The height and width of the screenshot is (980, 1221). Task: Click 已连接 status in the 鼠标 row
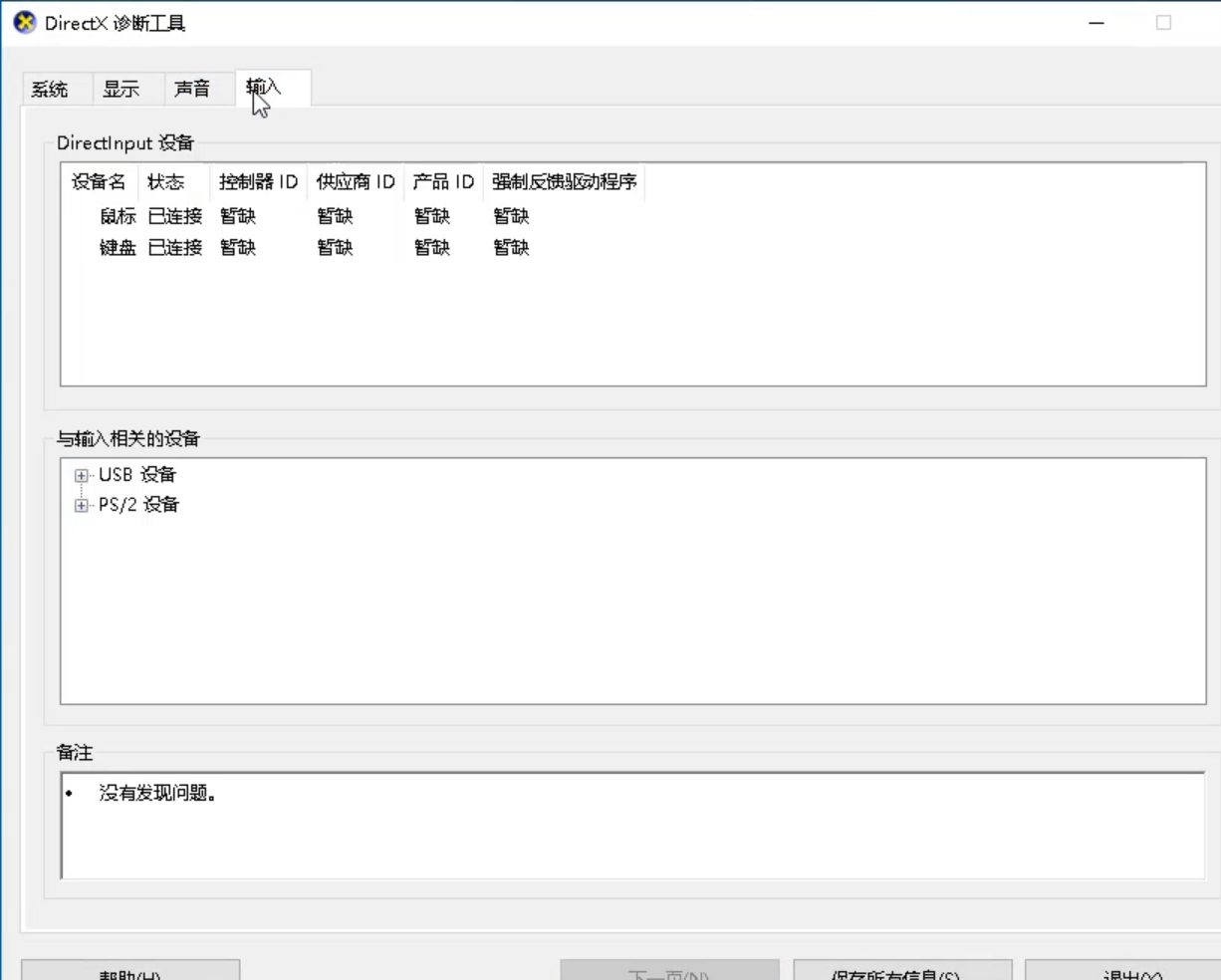point(175,216)
